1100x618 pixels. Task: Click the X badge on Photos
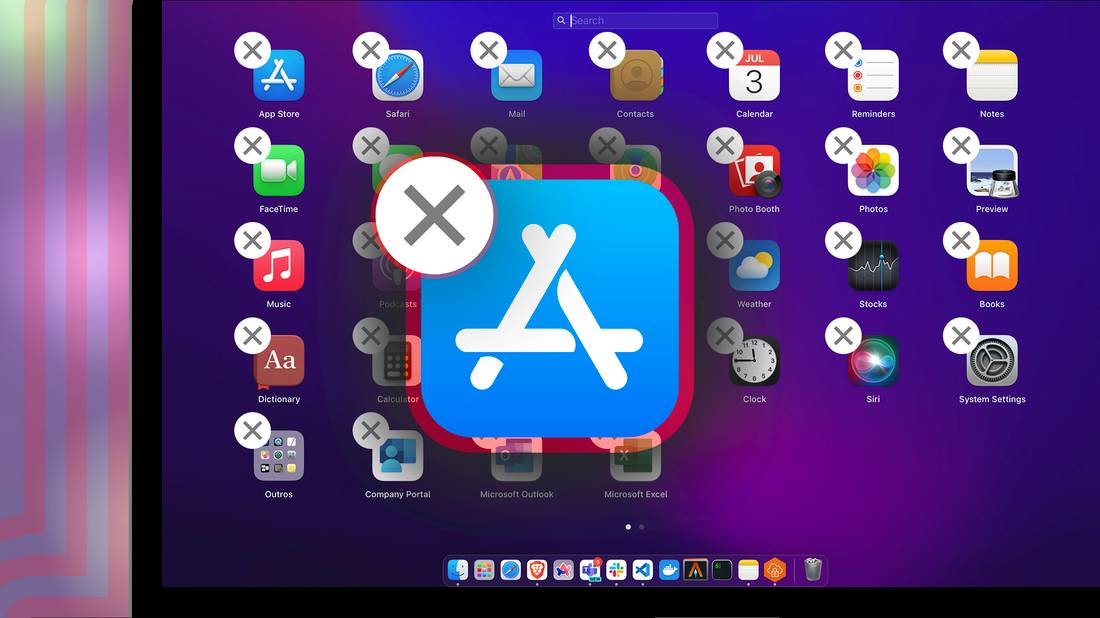pos(843,146)
